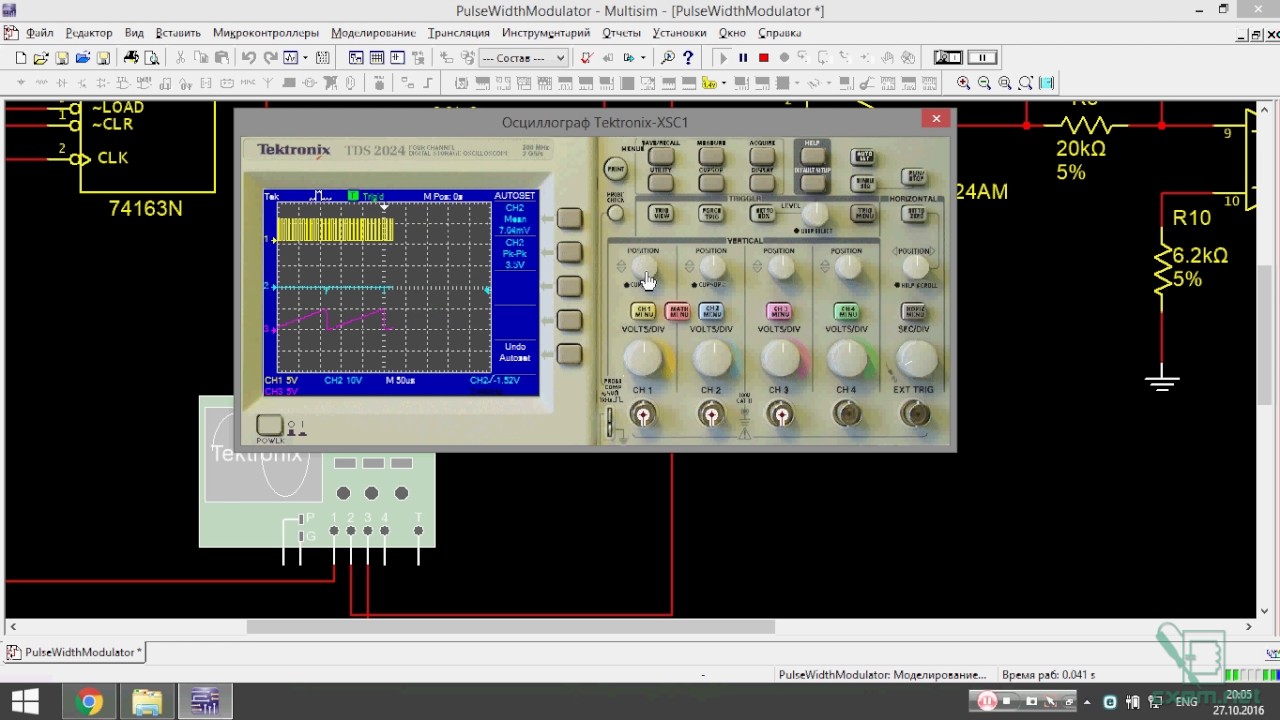This screenshot has height=720, width=1280.
Task: Click the DEFAULT SETUP button
Action: 813,183
